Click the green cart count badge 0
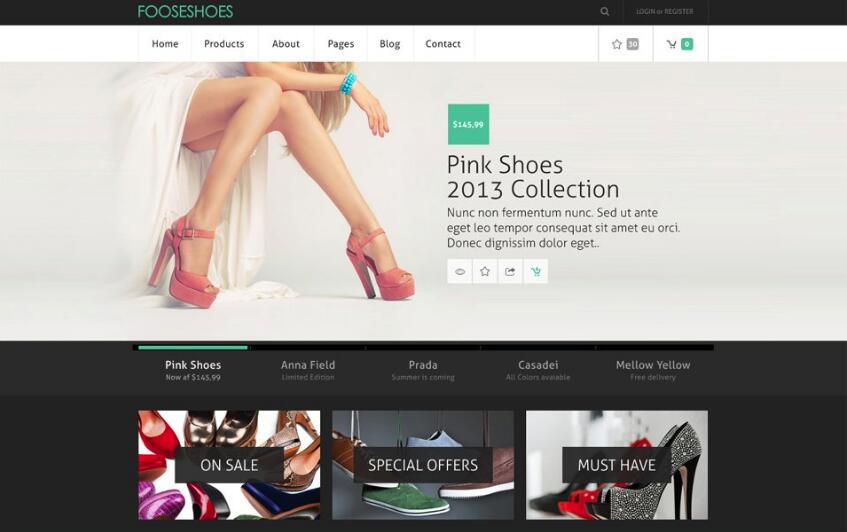Screen dimensions: 847x532 pos(687,44)
